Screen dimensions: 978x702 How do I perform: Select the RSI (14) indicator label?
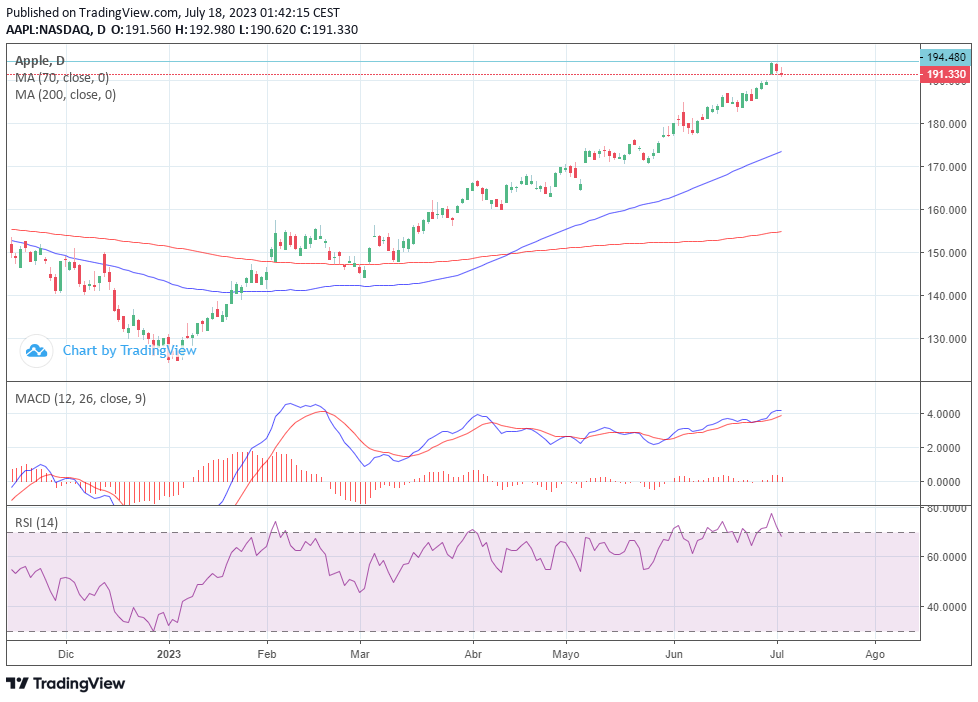[36, 522]
